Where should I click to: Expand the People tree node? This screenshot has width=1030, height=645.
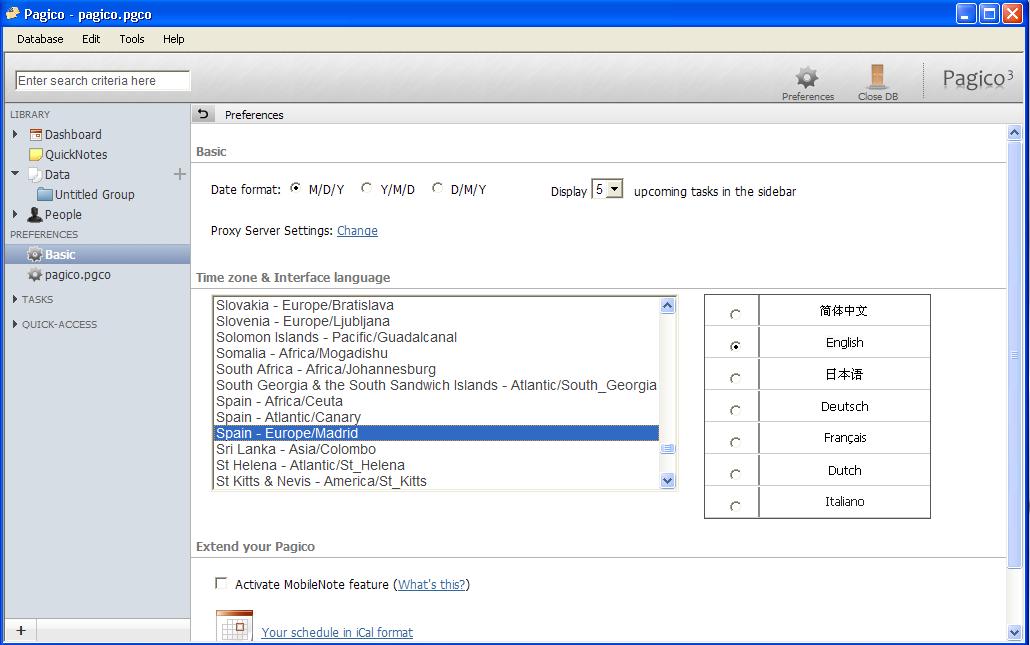pyautogui.click(x=15, y=214)
